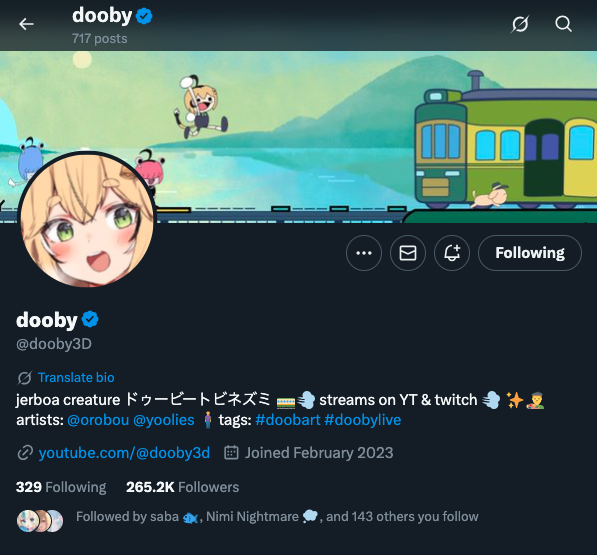
Task: Go back using the left arrow icon
Action: 26,24
